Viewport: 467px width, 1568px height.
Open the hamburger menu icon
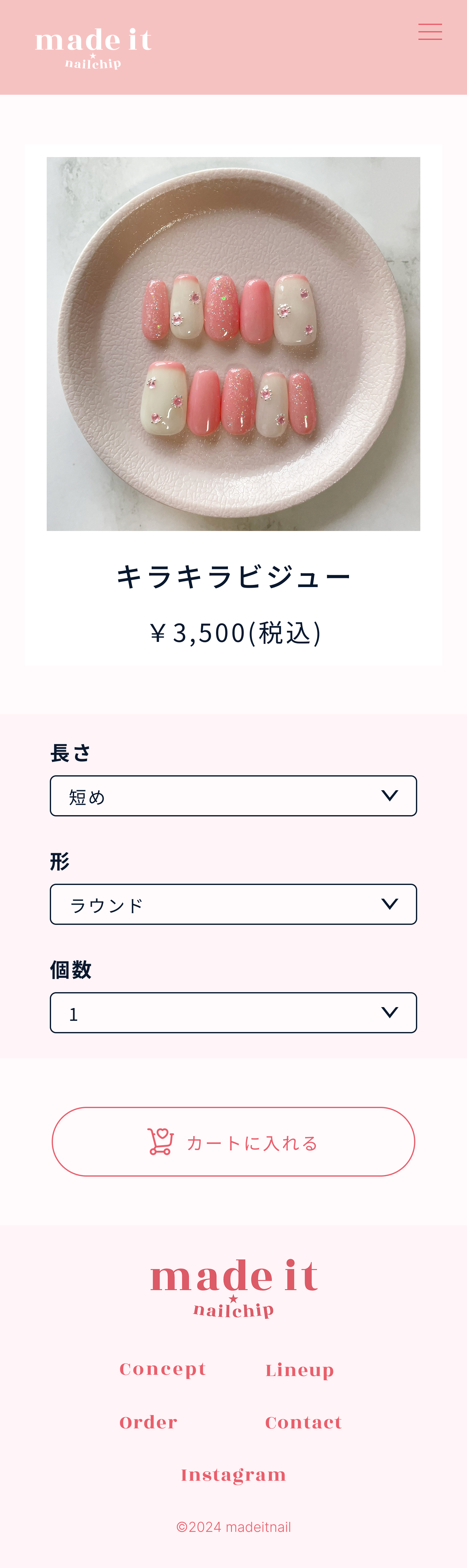click(430, 32)
